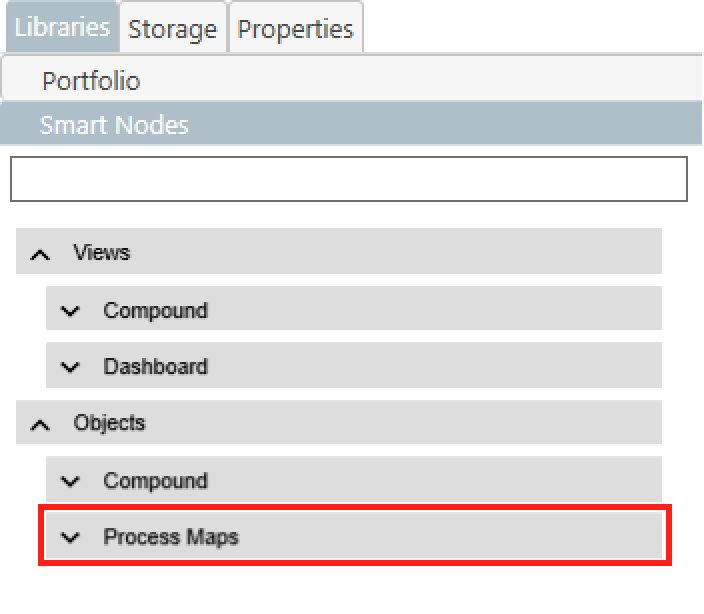Expand Compound under Views via its chevron

coord(70,311)
